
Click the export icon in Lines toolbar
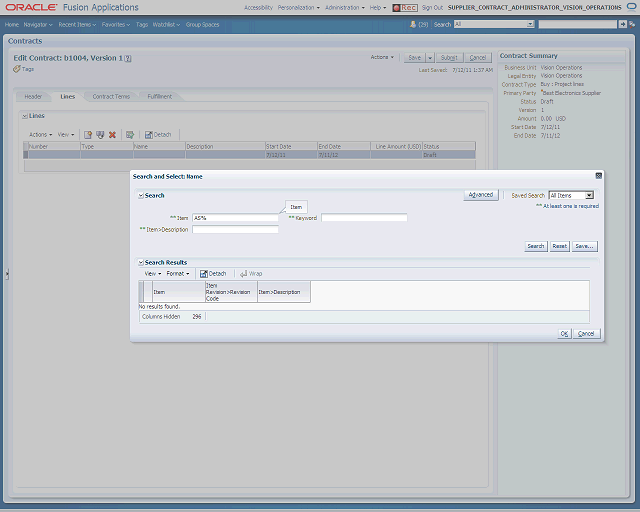pos(130,135)
